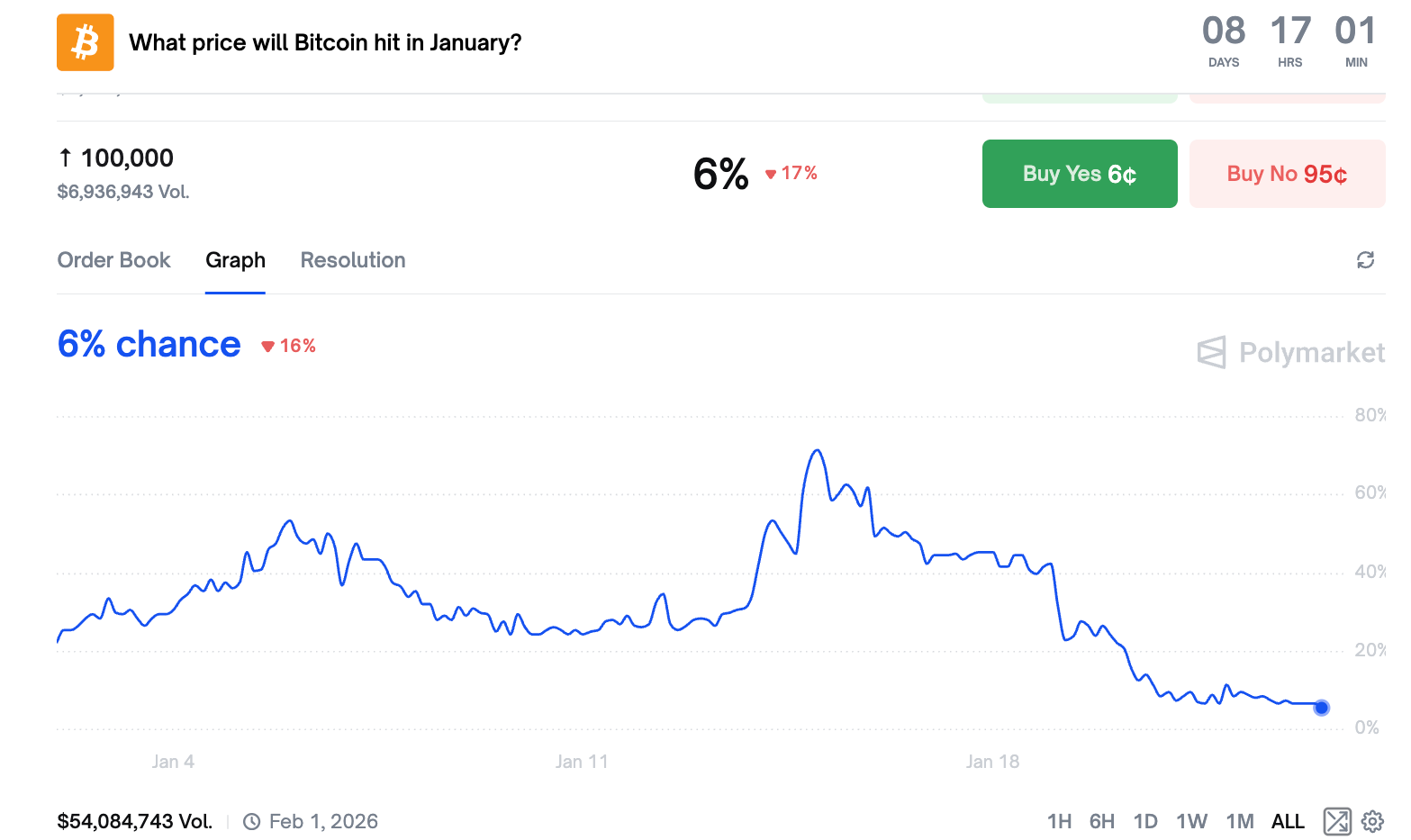Choose the 1D chart range

click(x=1146, y=821)
